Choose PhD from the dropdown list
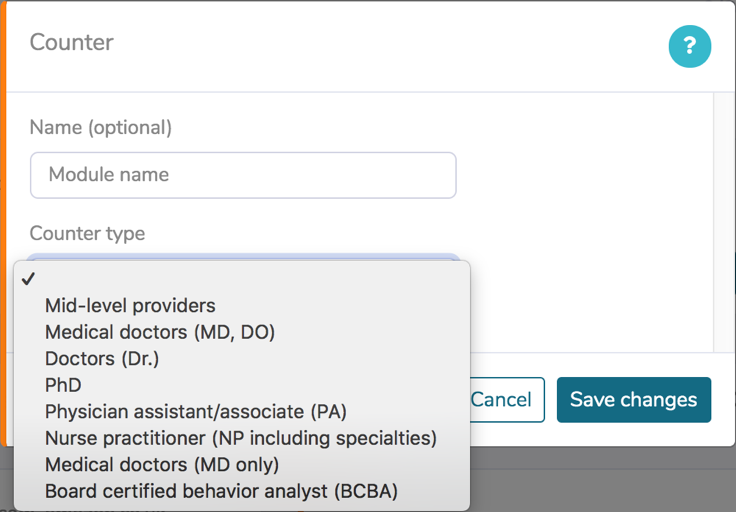This screenshot has width=736, height=512. click(242, 385)
